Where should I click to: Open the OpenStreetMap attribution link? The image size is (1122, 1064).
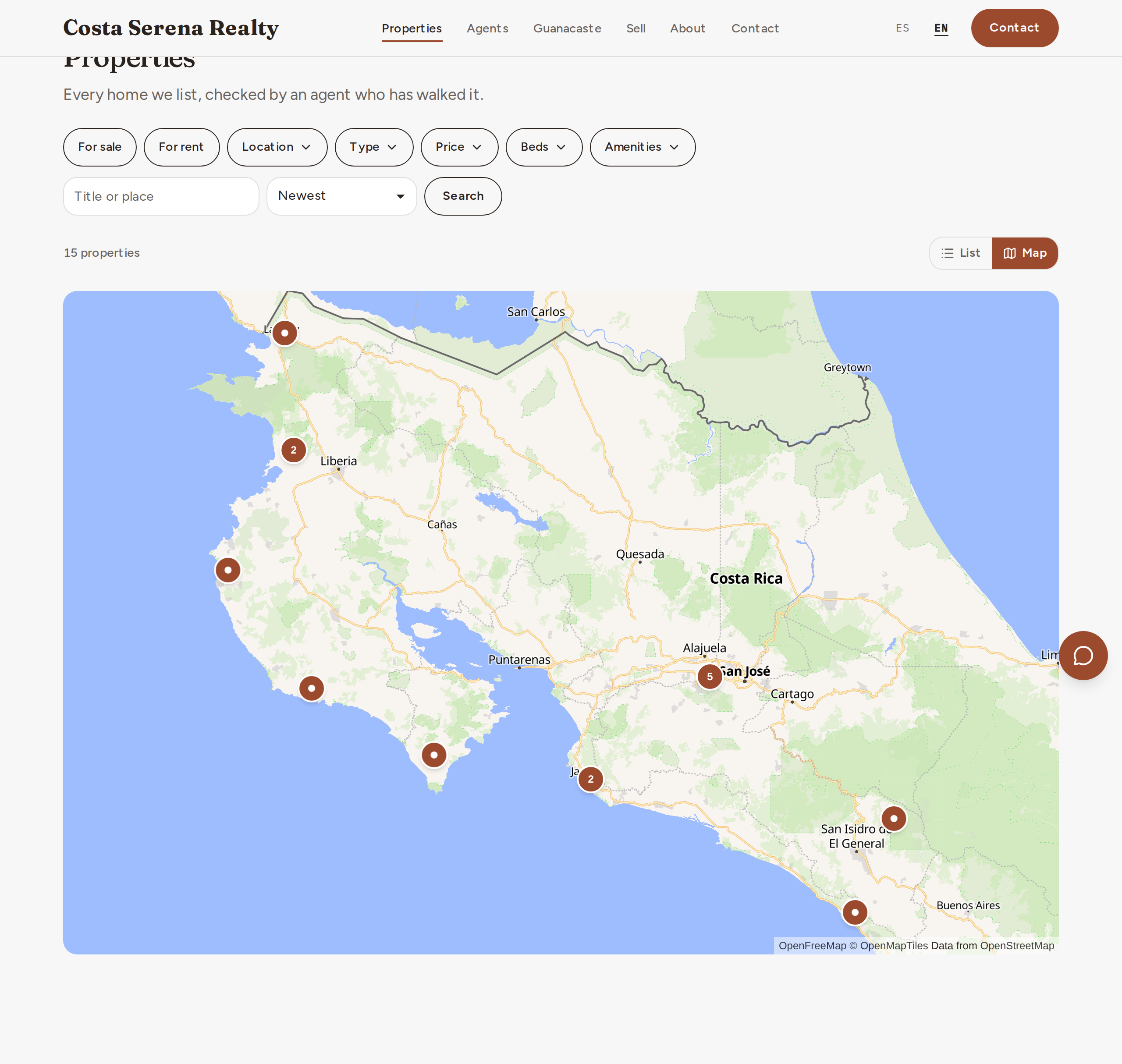tap(1017, 946)
